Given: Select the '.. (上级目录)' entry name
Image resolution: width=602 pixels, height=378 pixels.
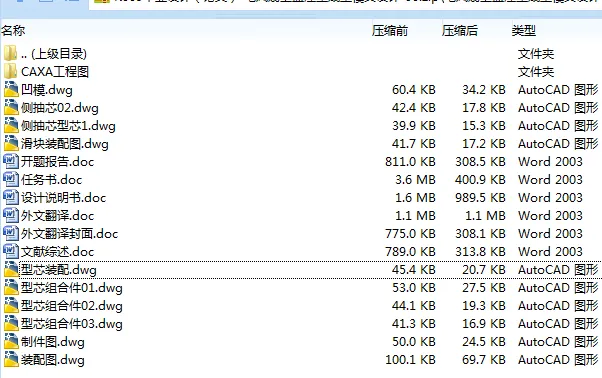Looking at the screenshot, I should click(x=54, y=54).
